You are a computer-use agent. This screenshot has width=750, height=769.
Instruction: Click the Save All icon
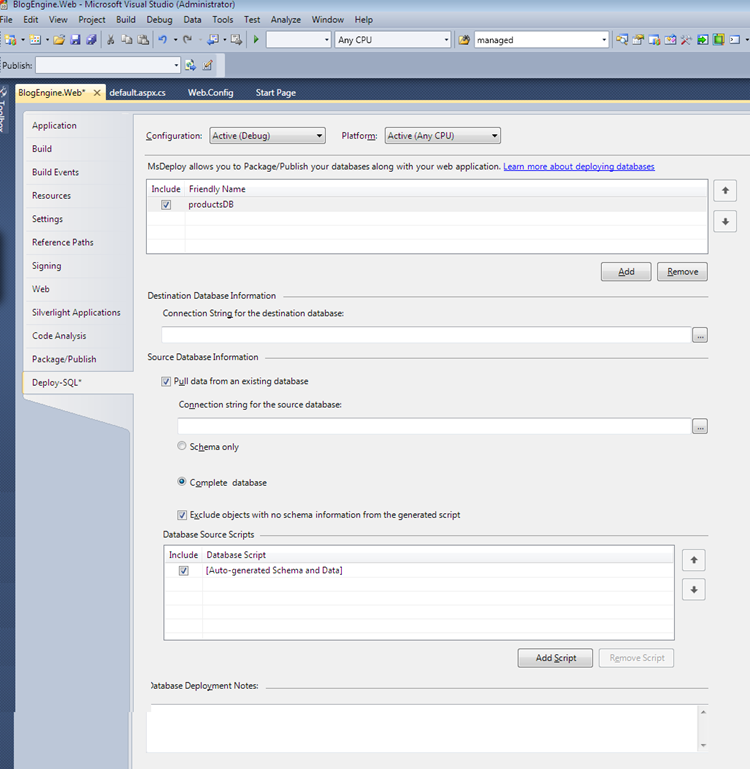click(91, 40)
